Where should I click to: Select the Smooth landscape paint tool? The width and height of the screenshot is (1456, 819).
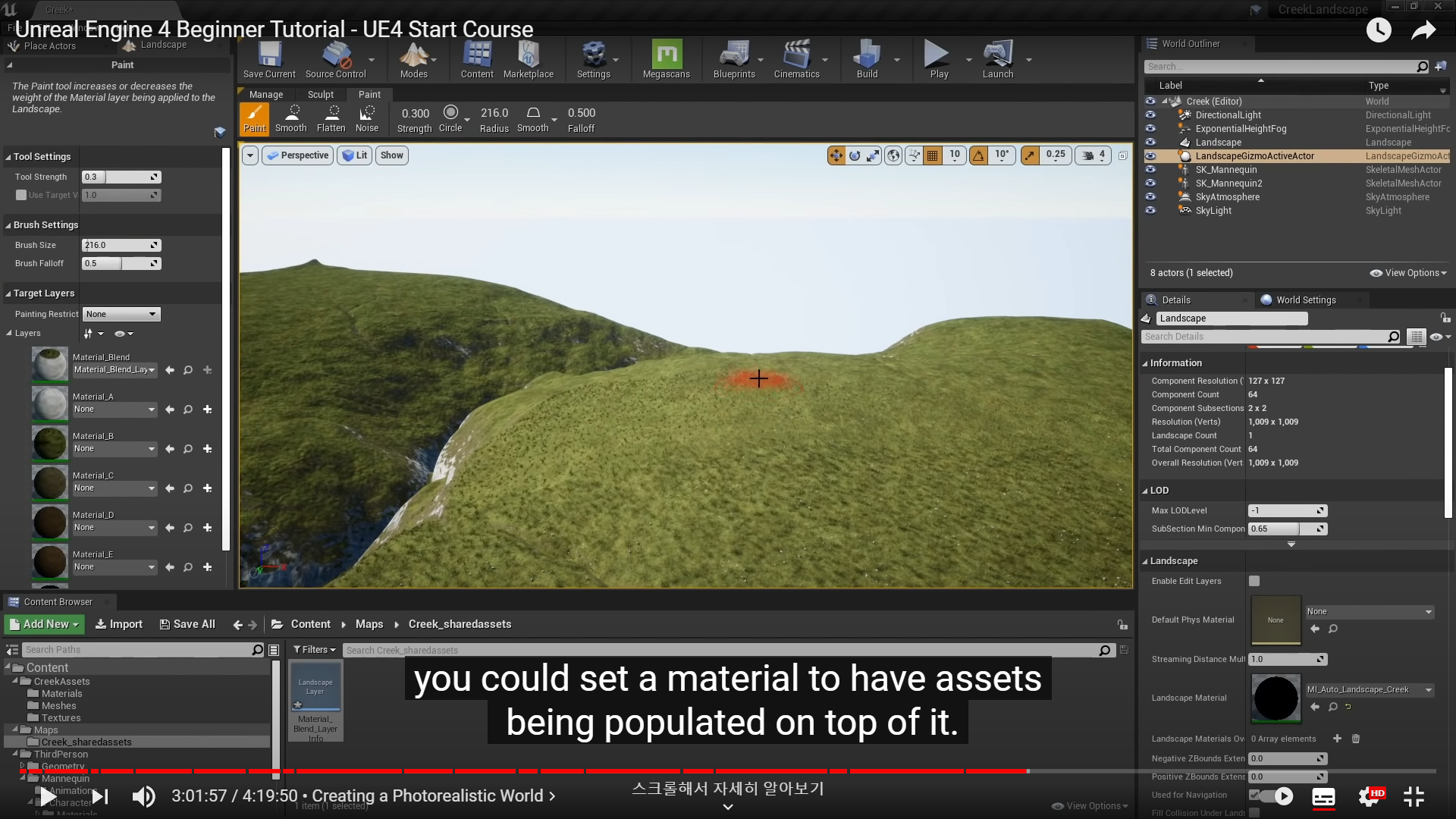(x=291, y=118)
